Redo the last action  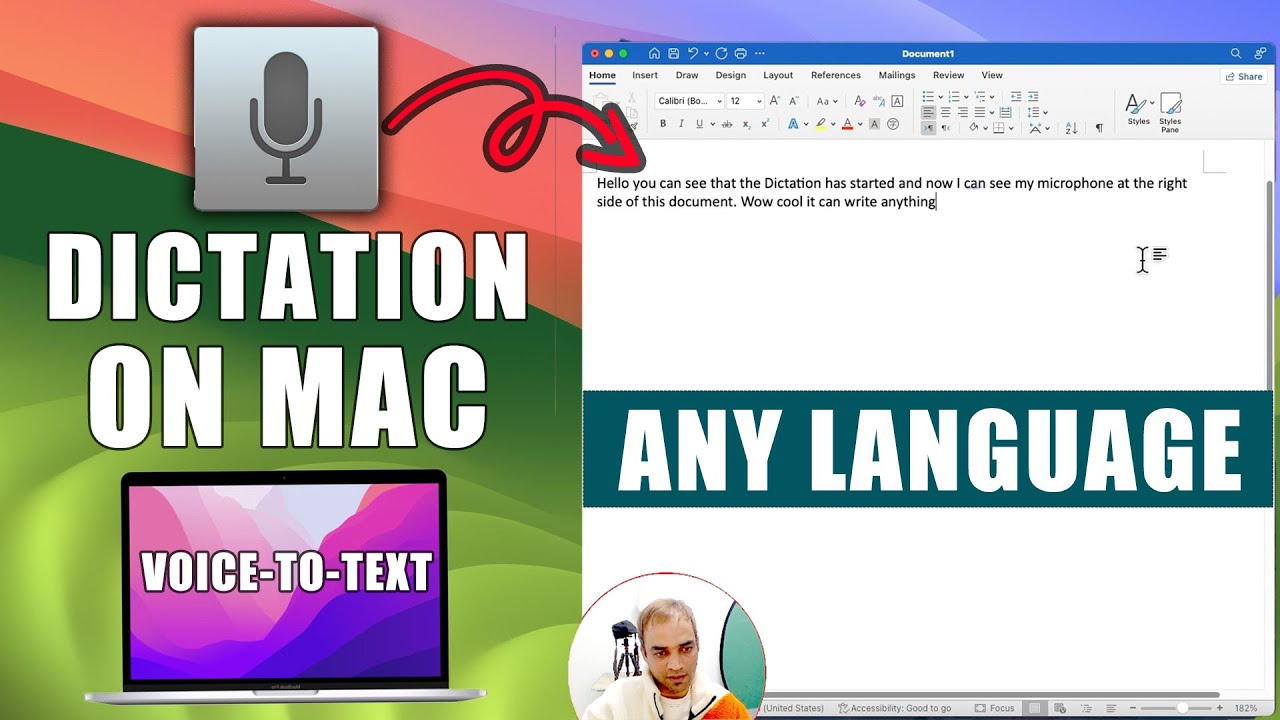pos(721,53)
